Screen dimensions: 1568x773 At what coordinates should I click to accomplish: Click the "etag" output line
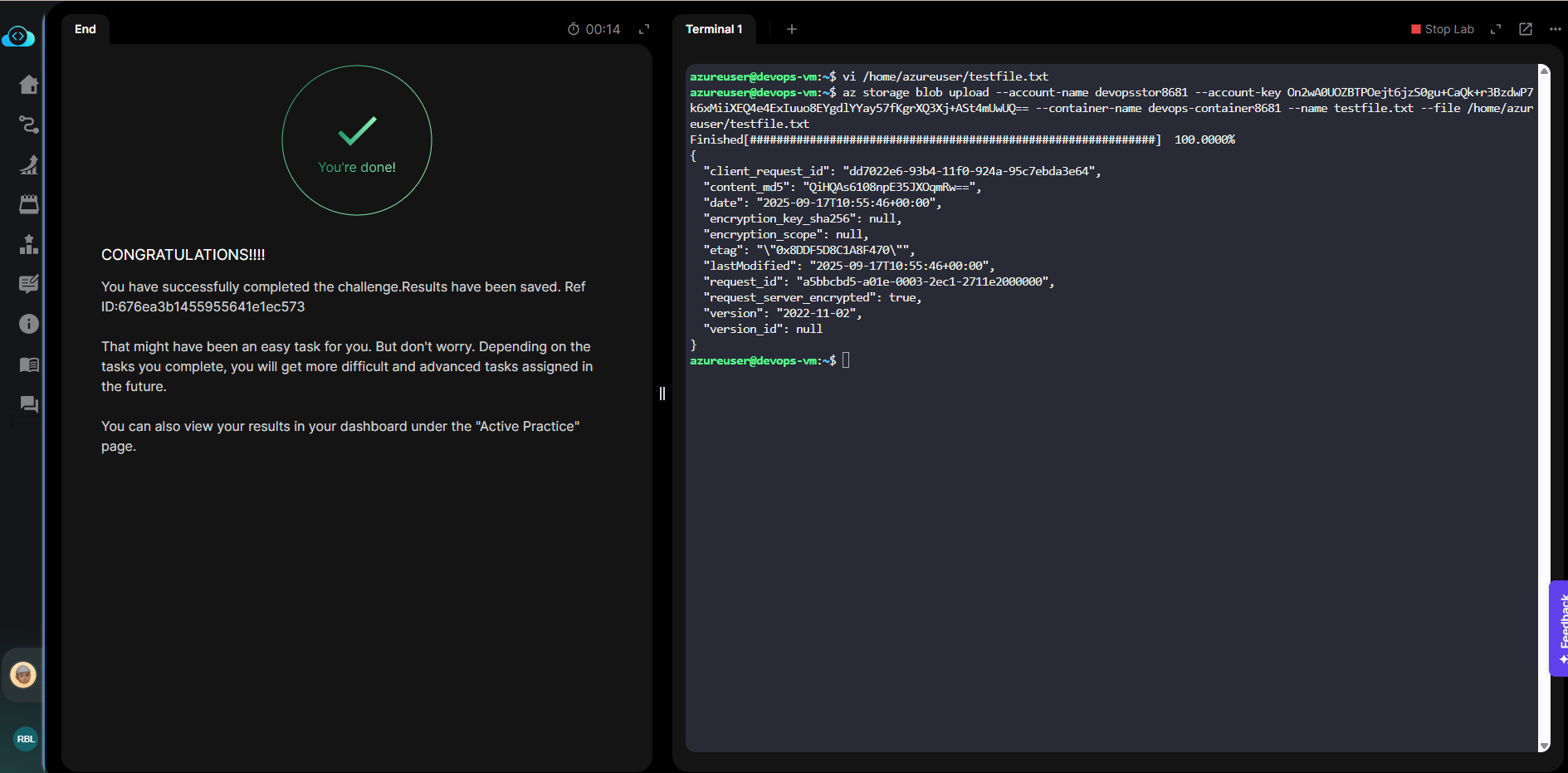pyautogui.click(x=808, y=250)
